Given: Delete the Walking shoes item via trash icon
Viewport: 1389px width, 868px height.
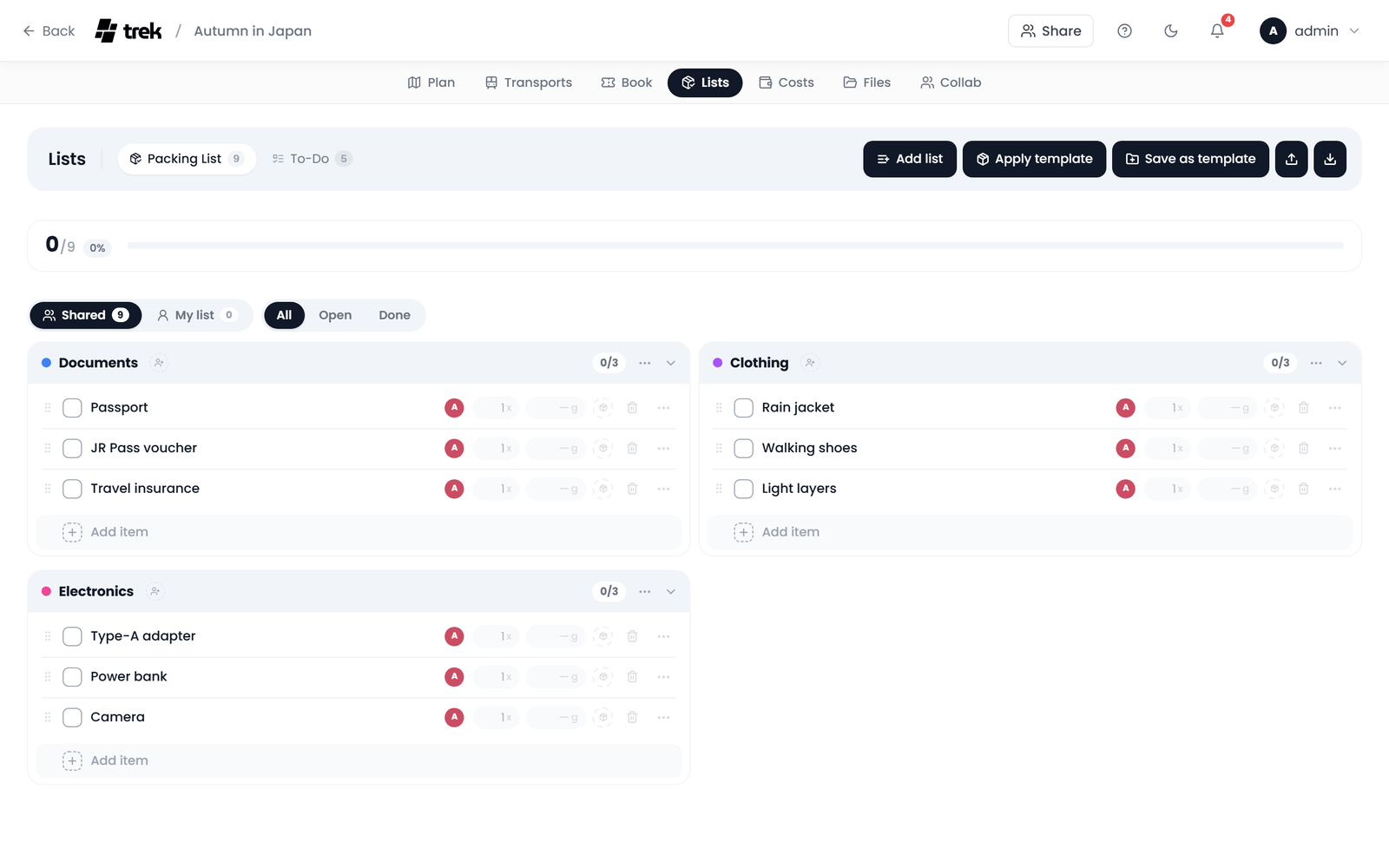Looking at the screenshot, I should click(1303, 449).
